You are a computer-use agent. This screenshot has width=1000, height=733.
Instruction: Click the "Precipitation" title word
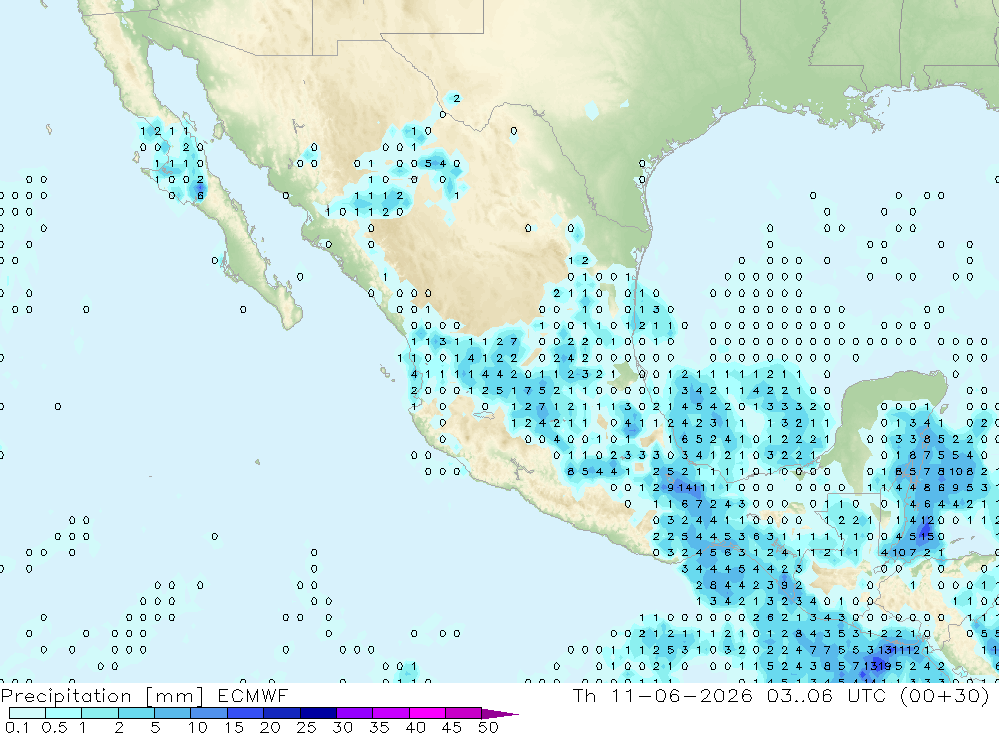[x=66, y=696]
